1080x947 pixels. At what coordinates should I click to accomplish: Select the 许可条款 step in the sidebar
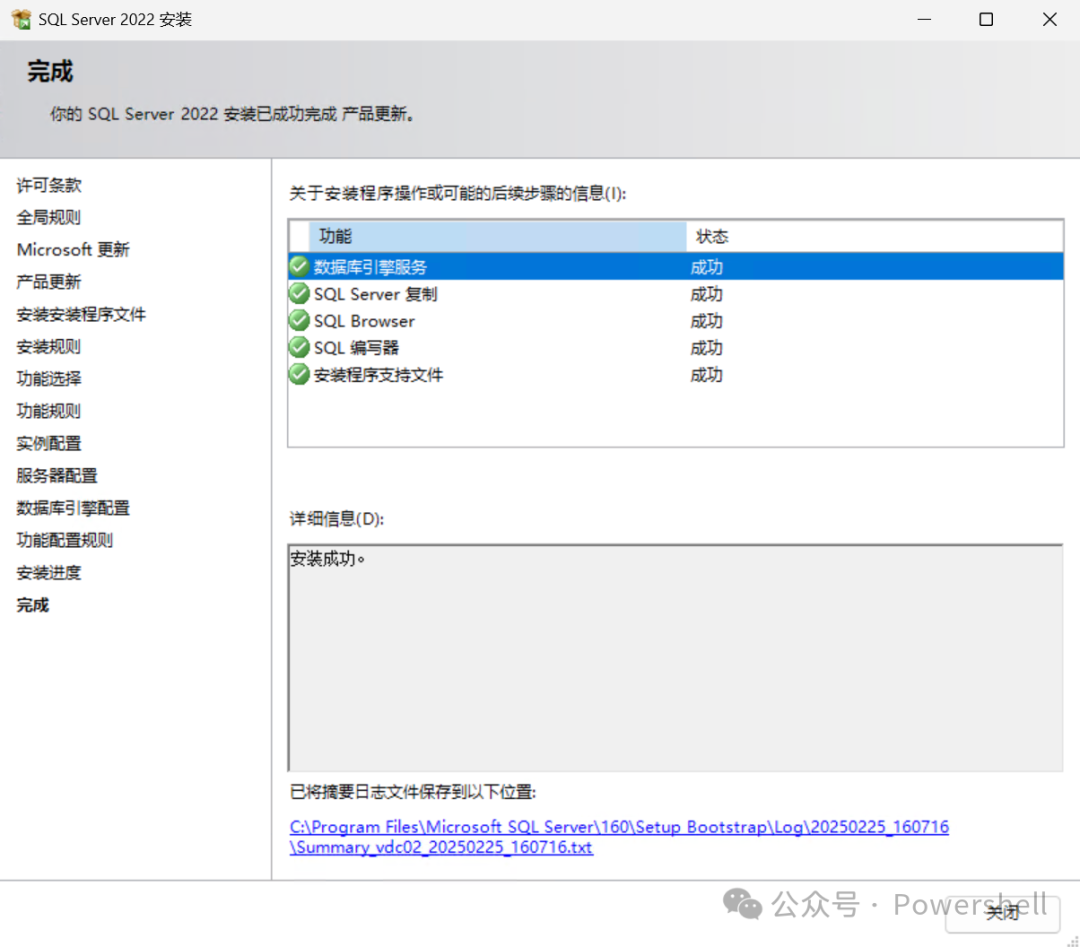(x=49, y=185)
